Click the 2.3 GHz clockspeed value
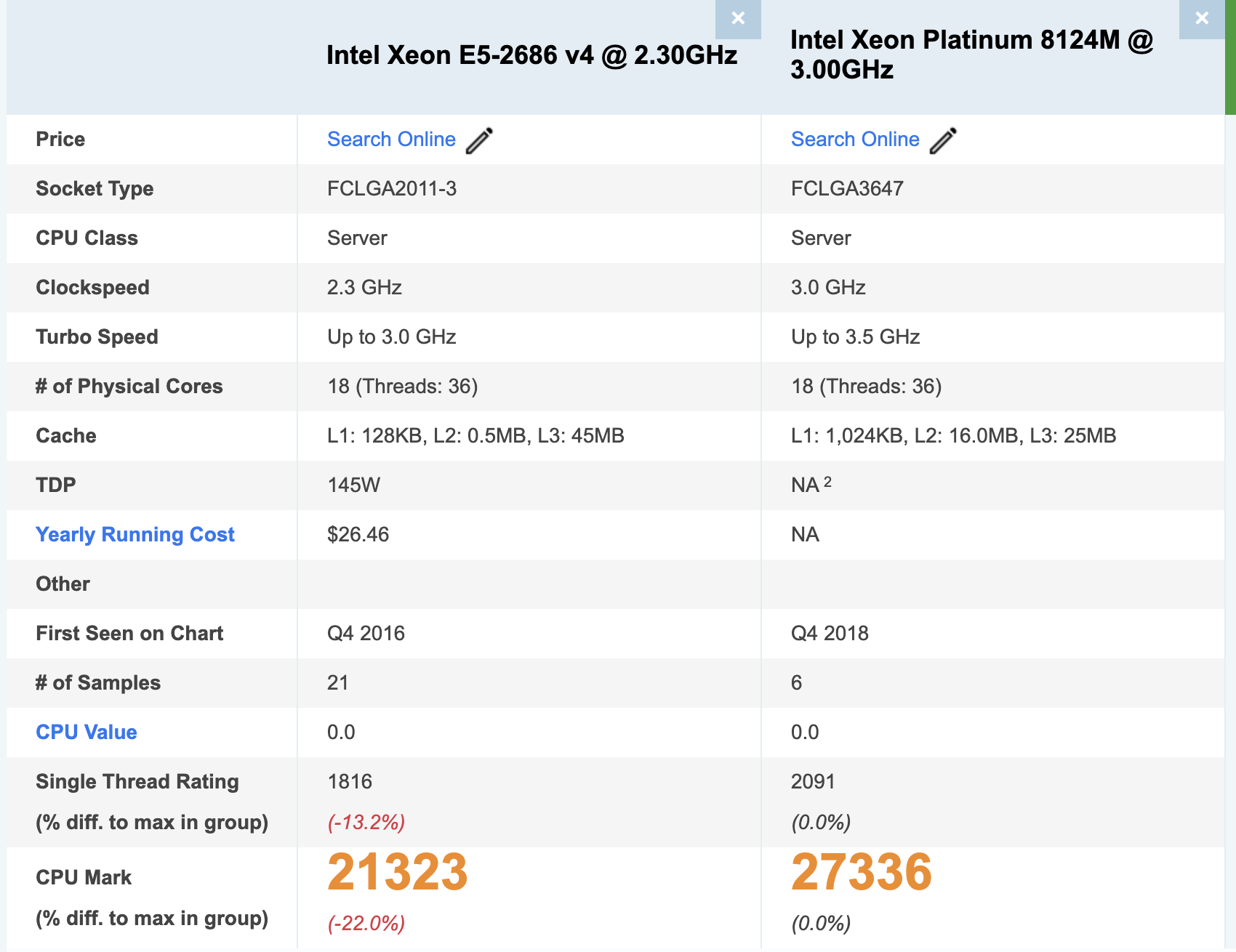Image resolution: width=1236 pixels, height=952 pixels. 364,287
